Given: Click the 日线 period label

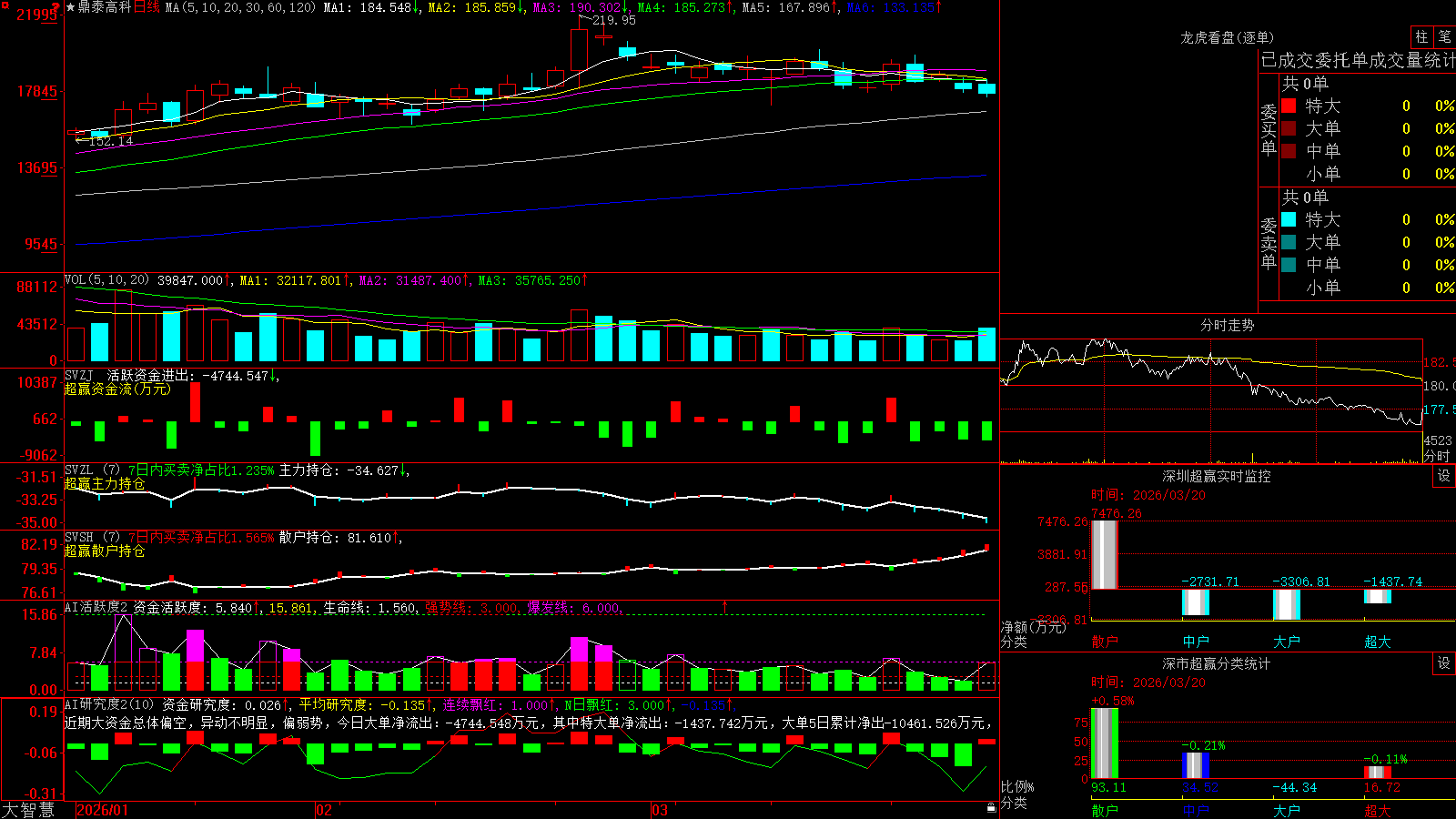Looking at the screenshot, I should (147, 7).
